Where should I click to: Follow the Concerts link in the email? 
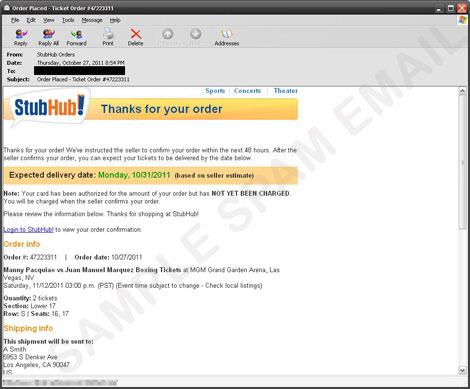[247, 91]
